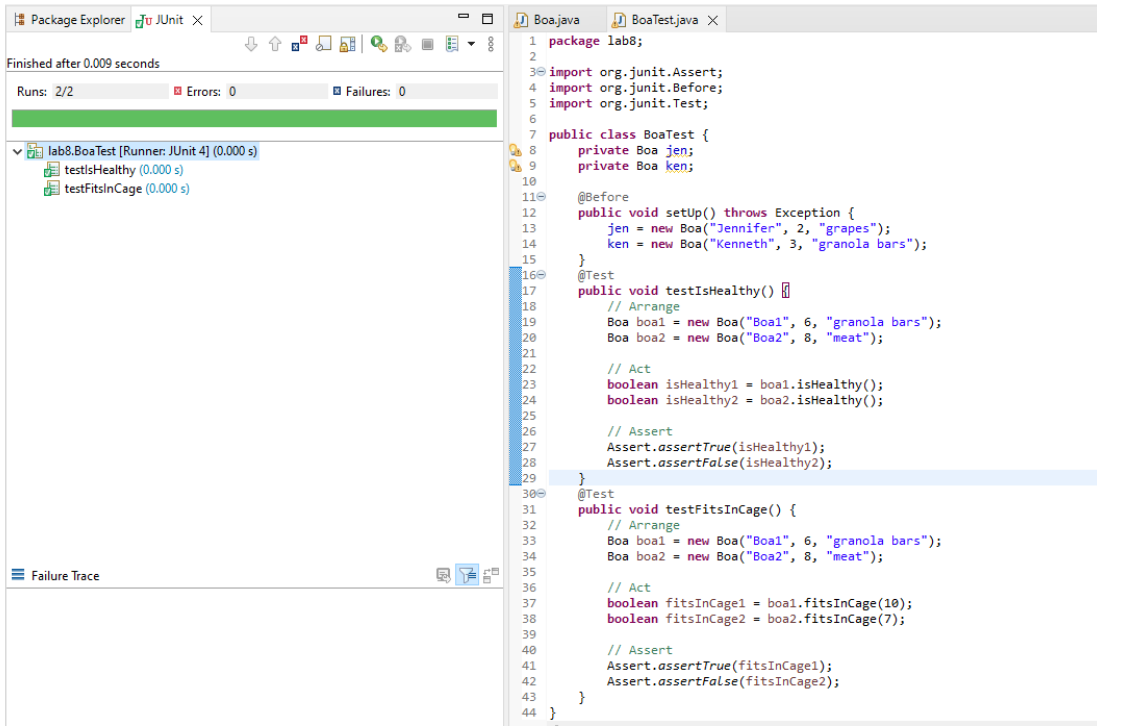Collapse the testIsHealthy fold at line 16
This screenshot has width=1132, height=726.
pyautogui.click(x=541, y=275)
